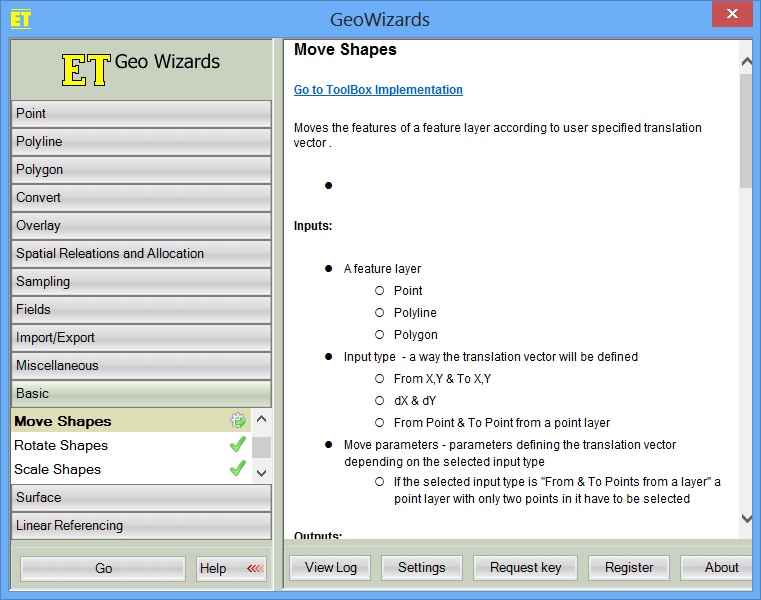761x600 pixels.
Task: Select Rotate Shapes in the function list
Action: click(x=131, y=445)
